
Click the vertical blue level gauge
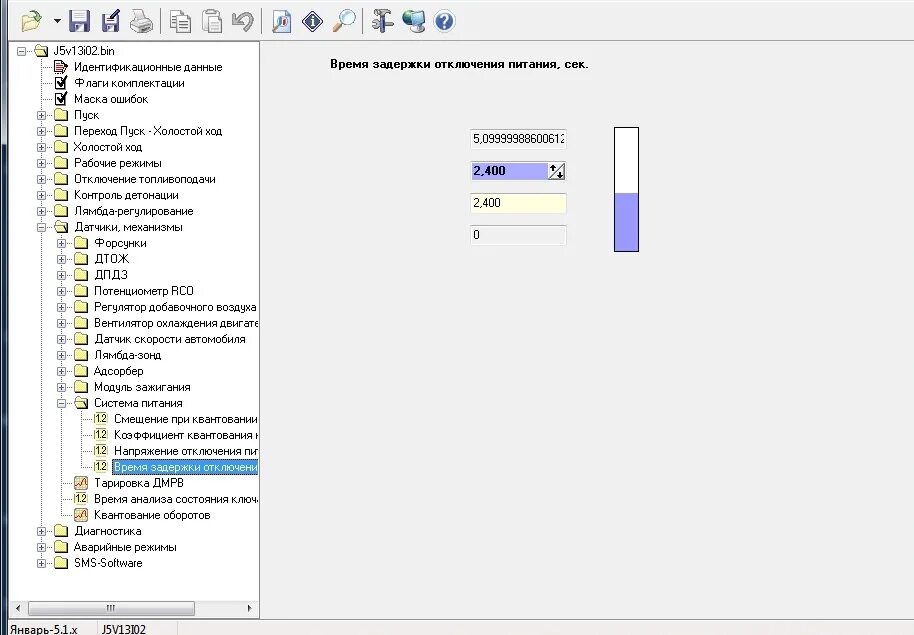coord(627,190)
